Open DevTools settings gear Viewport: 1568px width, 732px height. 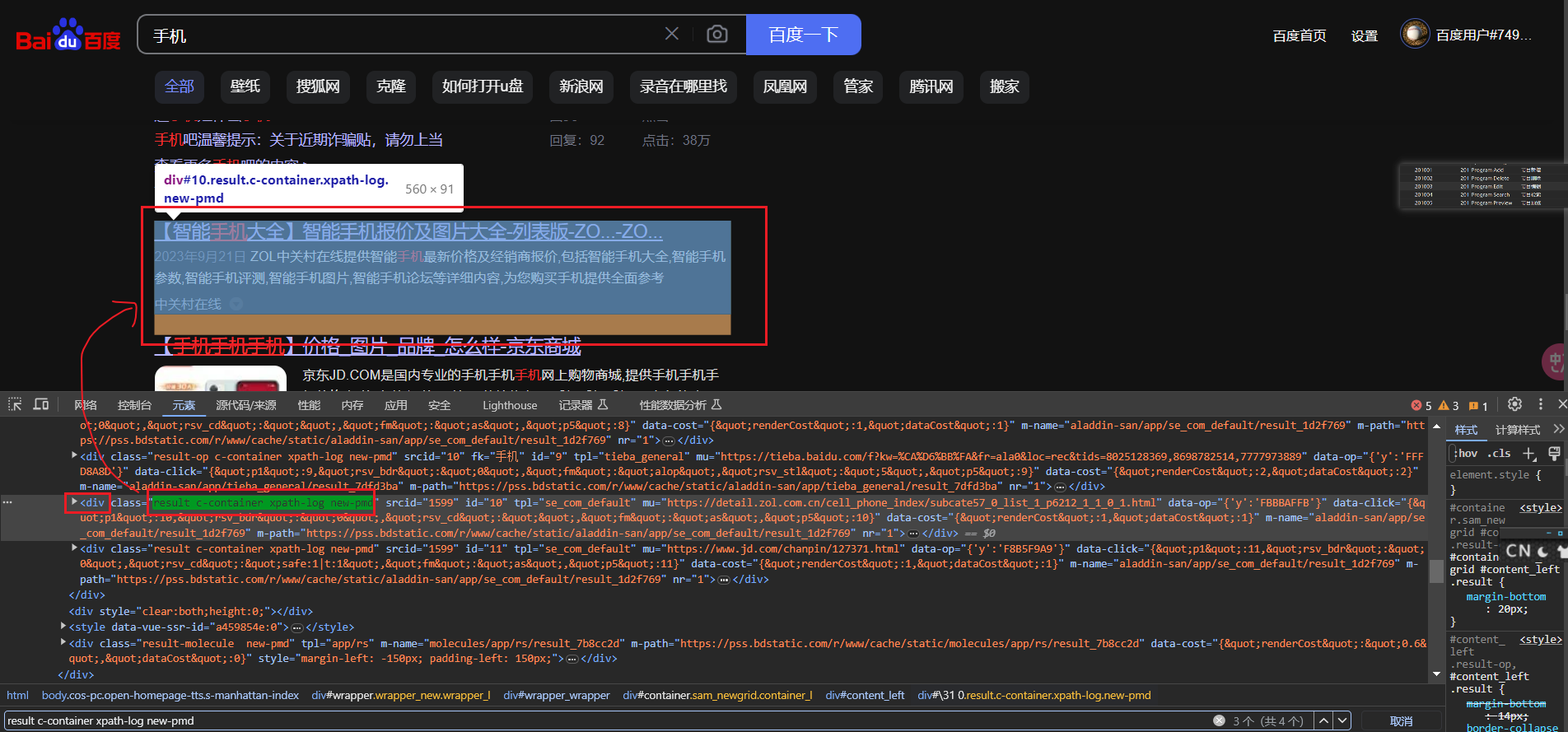(x=1514, y=404)
